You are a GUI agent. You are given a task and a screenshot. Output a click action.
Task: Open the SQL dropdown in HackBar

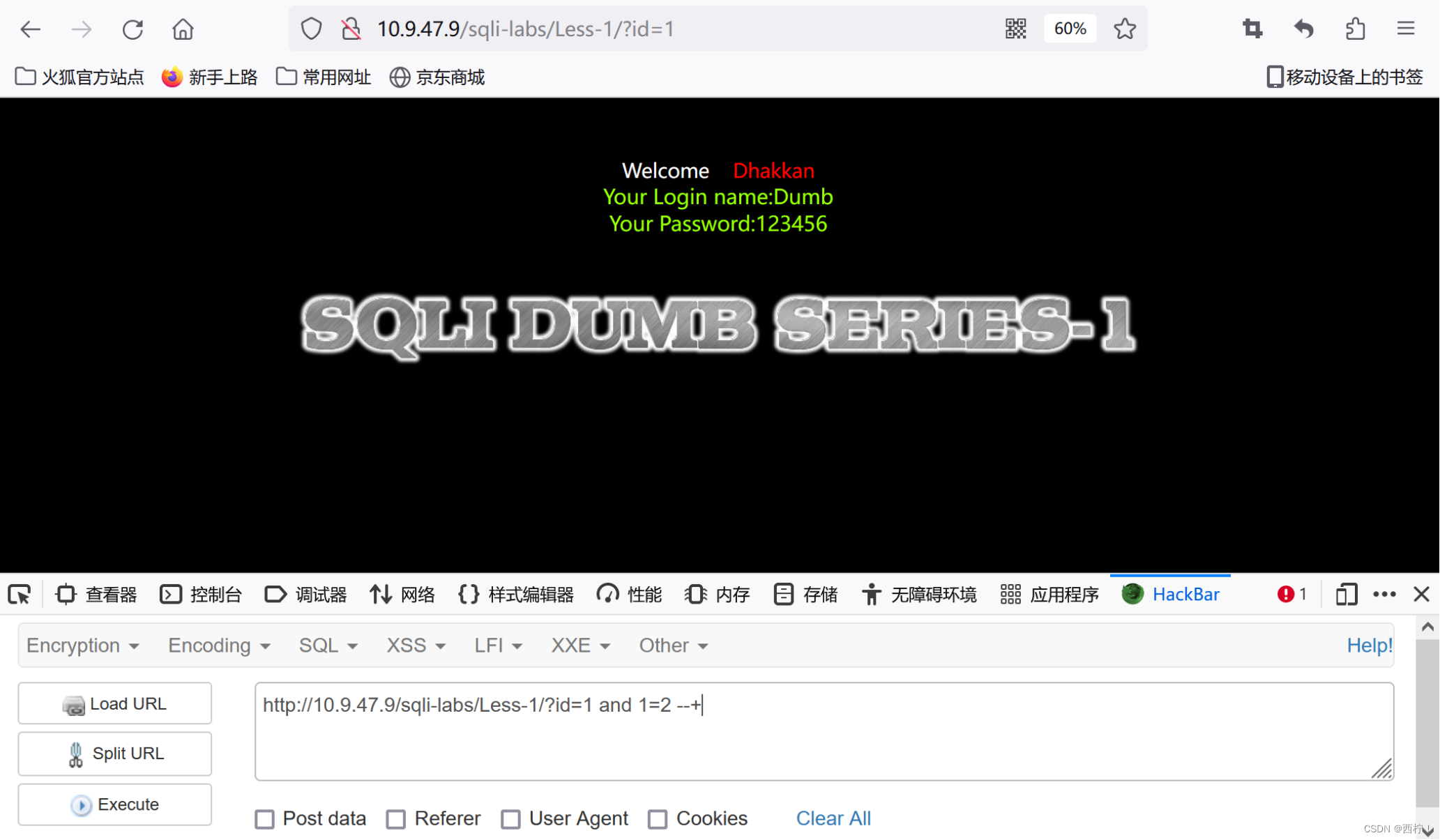click(x=328, y=646)
